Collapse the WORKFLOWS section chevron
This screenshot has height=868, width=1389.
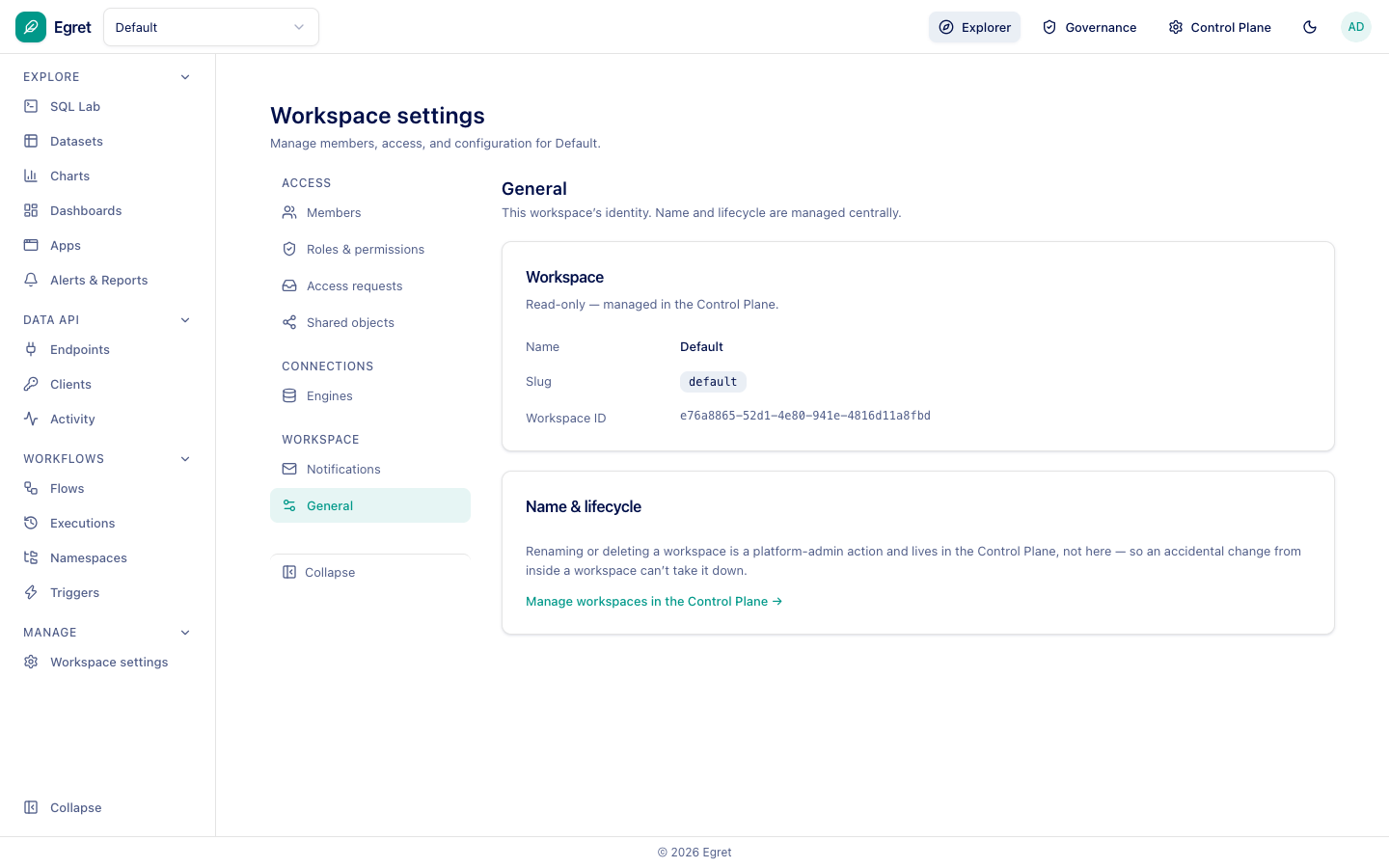[x=185, y=459]
